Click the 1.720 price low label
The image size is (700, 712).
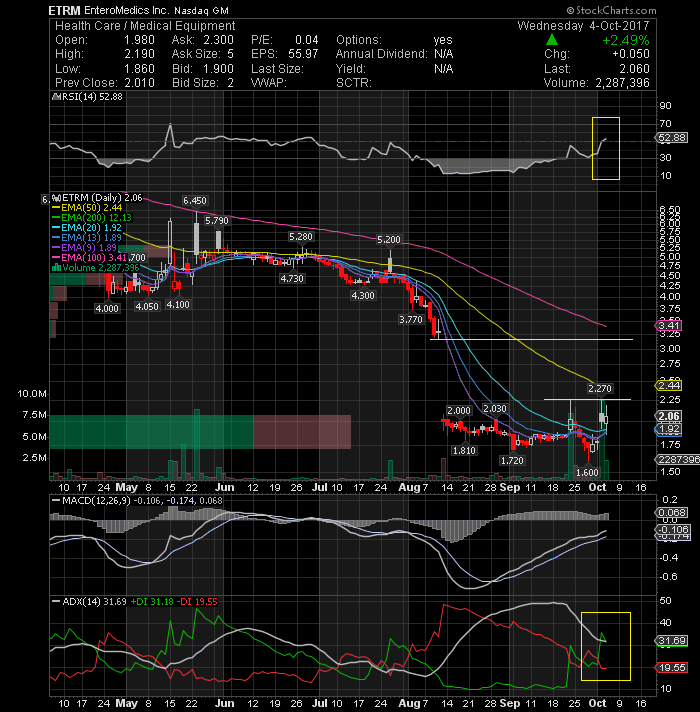[x=512, y=460]
